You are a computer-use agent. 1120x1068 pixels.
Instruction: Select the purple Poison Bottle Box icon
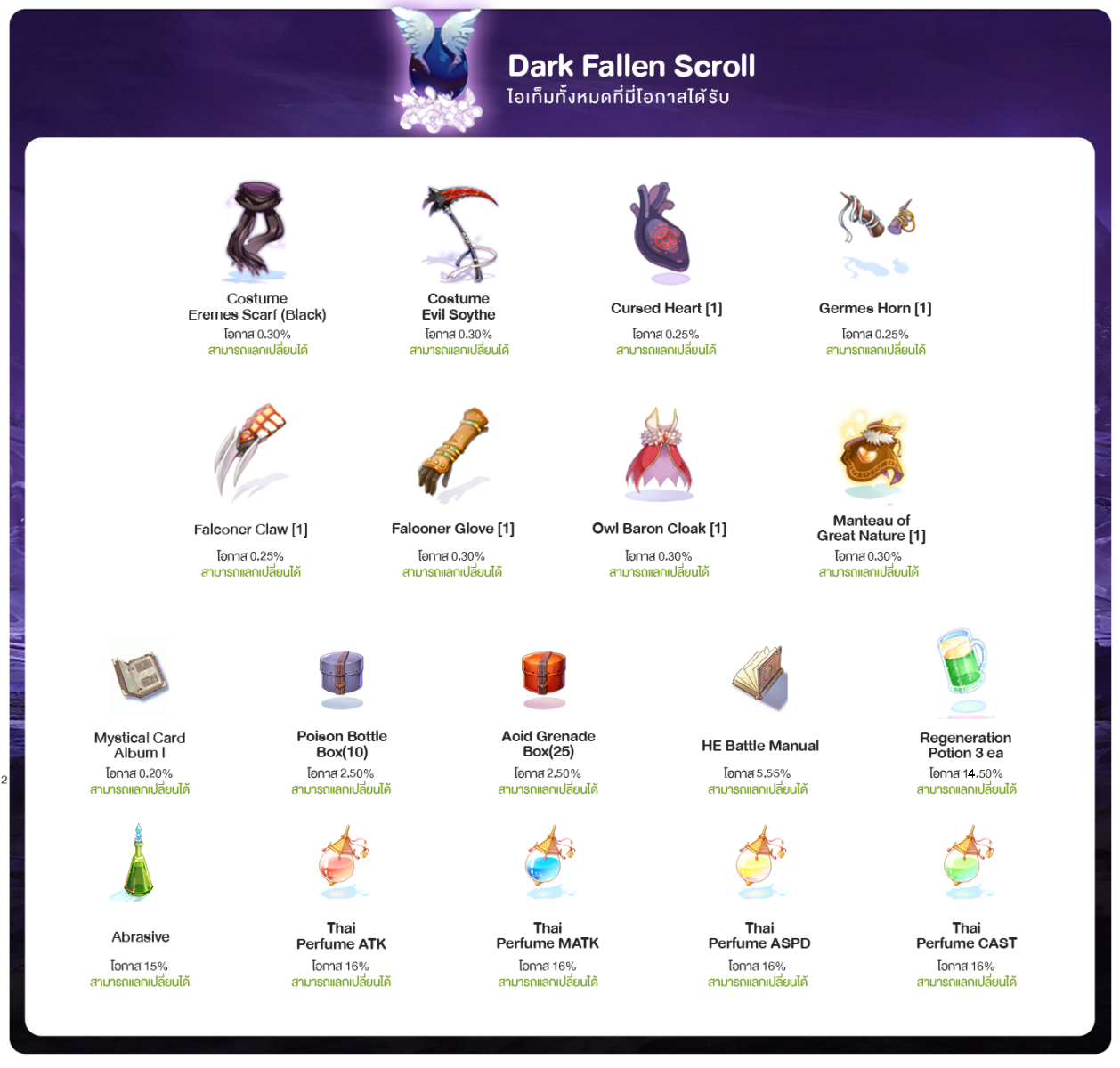coord(342,678)
